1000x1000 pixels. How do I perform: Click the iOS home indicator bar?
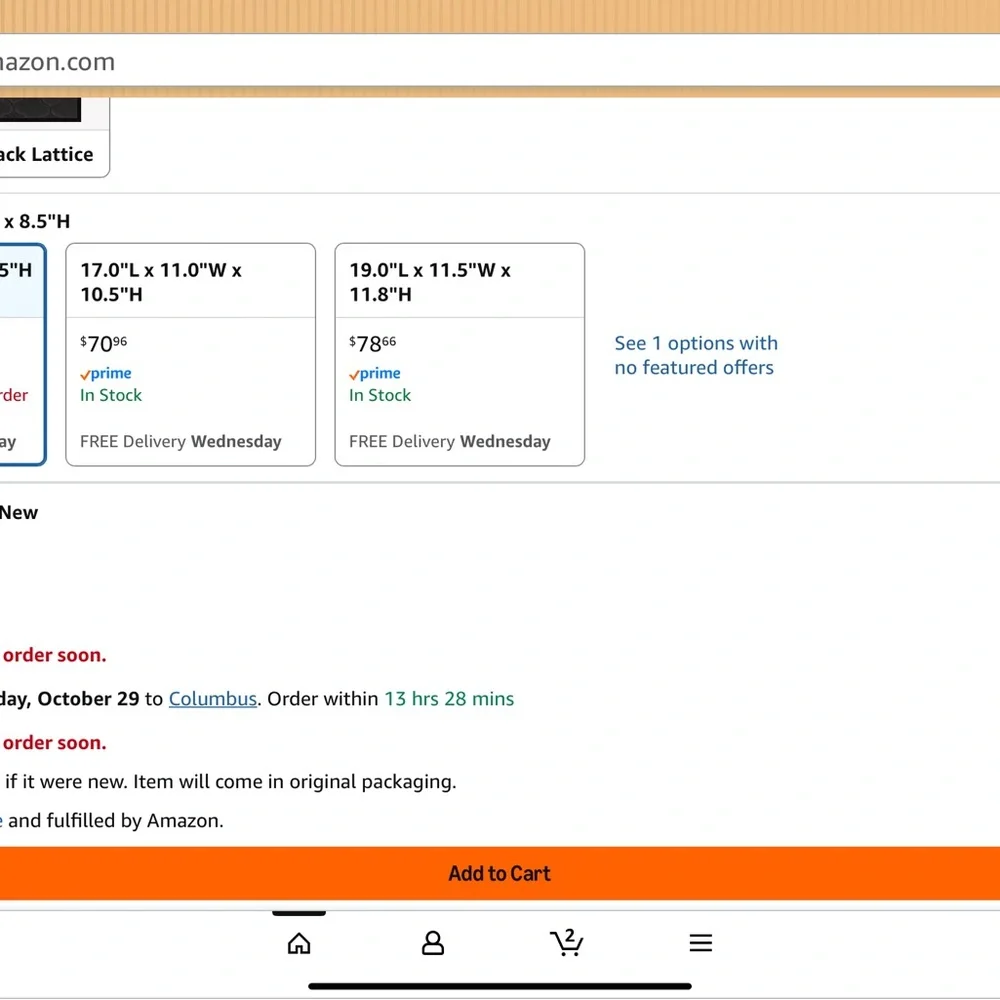point(500,986)
